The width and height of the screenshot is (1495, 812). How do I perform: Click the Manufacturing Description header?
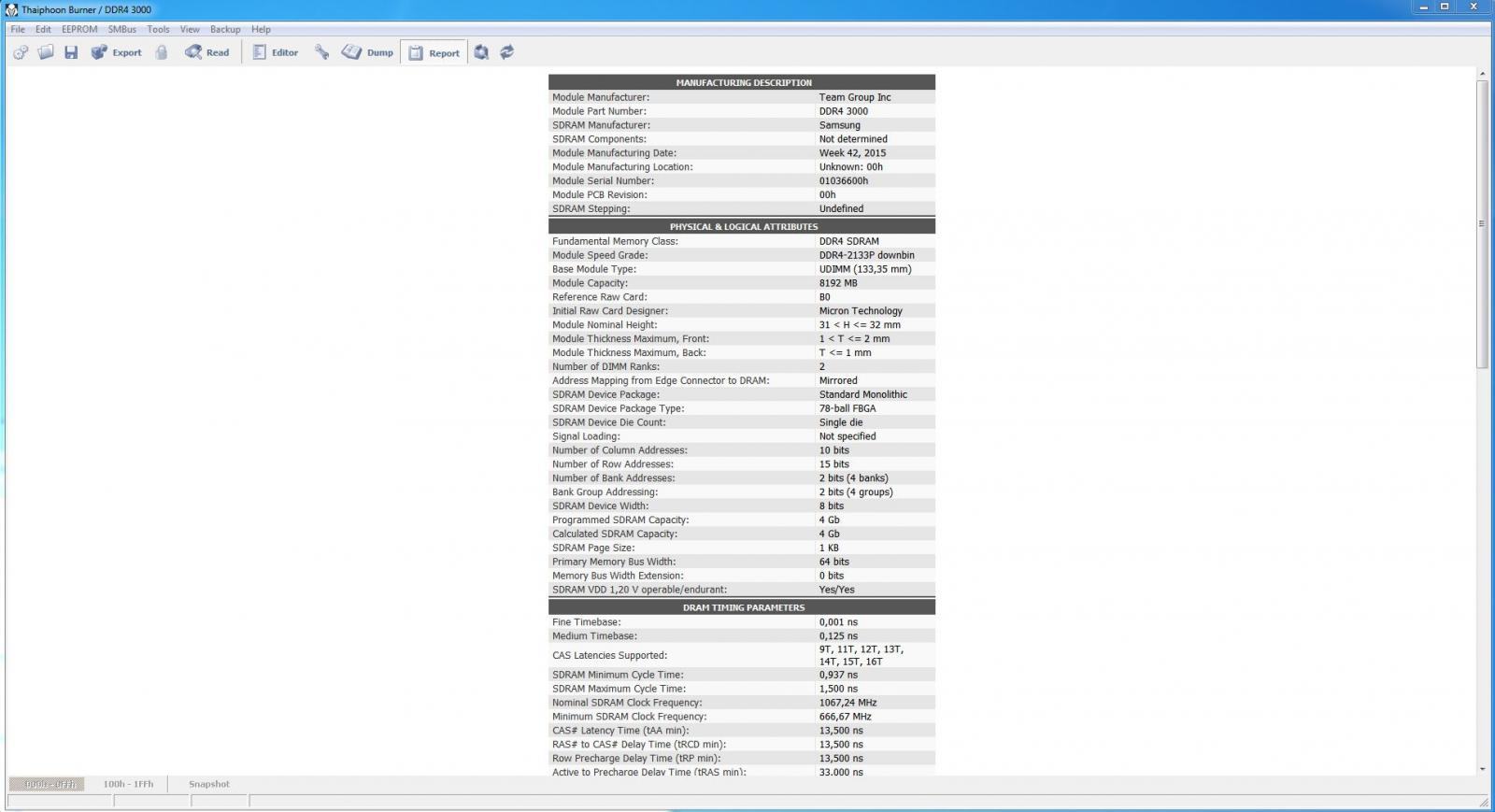tap(742, 82)
